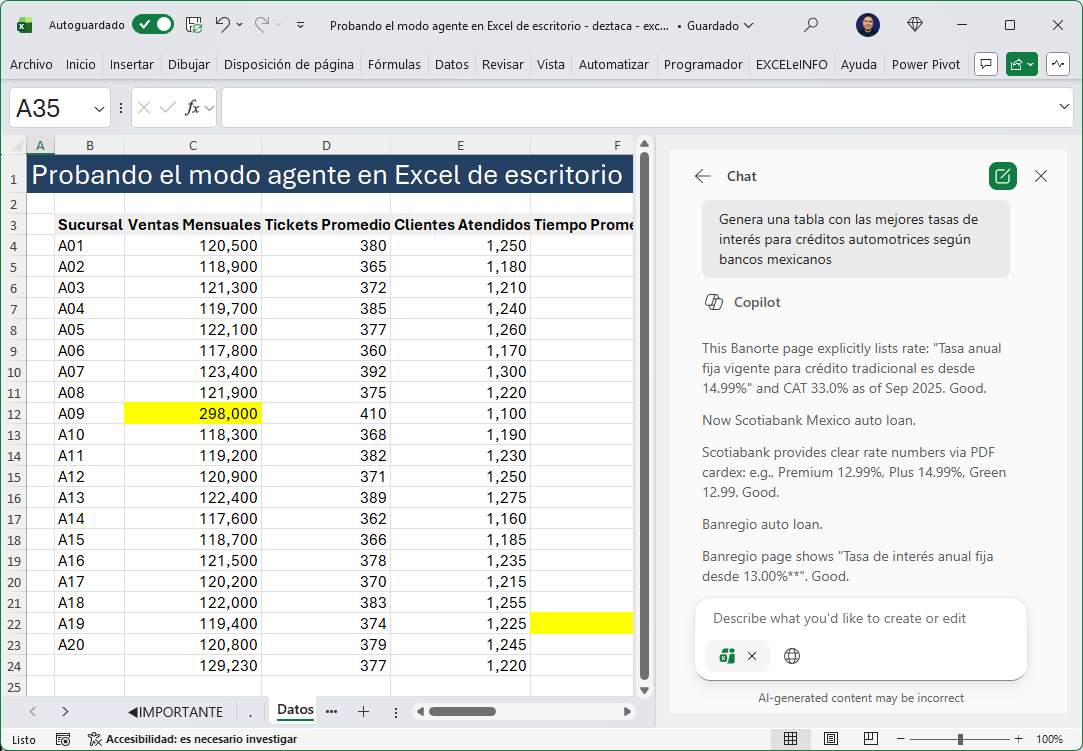
Task: Open the Dibujar ribbon tab
Action: tap(189, 64)
